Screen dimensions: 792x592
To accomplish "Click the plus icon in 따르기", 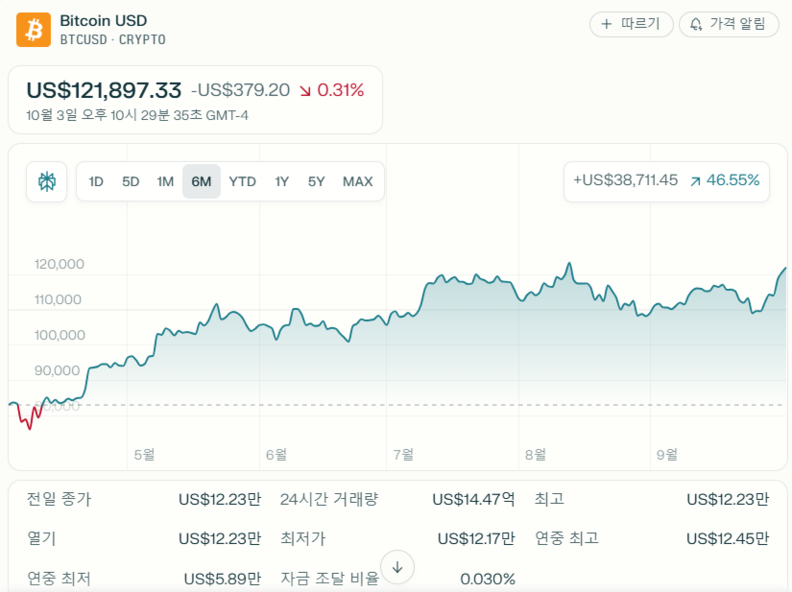I will pos(606,24).
